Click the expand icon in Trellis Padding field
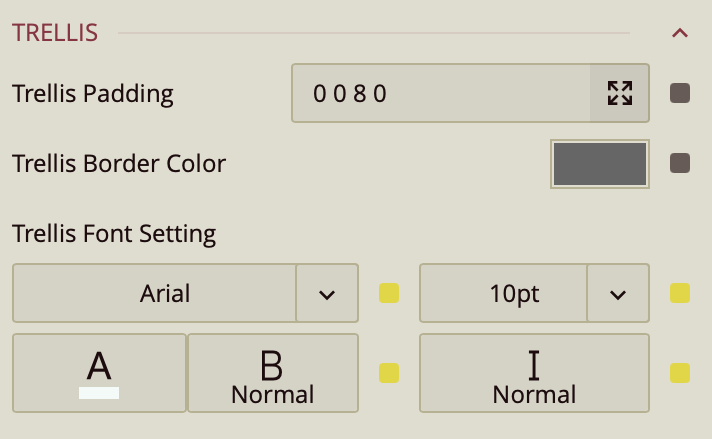This screenshot has width=712, height=439. click(x=620, y=93)
